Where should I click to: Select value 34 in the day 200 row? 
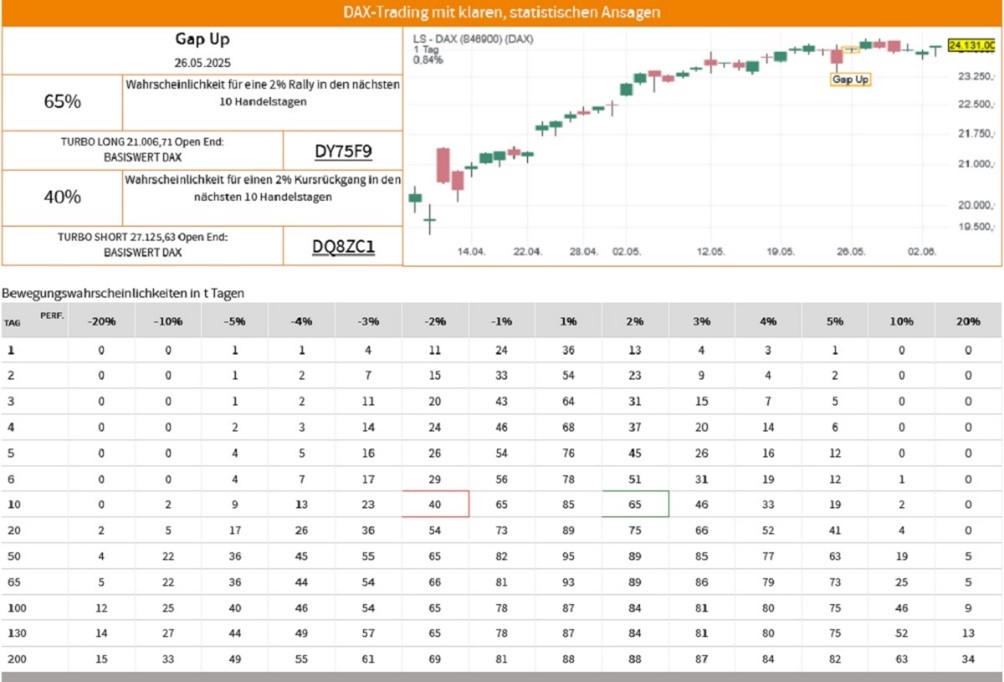(968, 659)
